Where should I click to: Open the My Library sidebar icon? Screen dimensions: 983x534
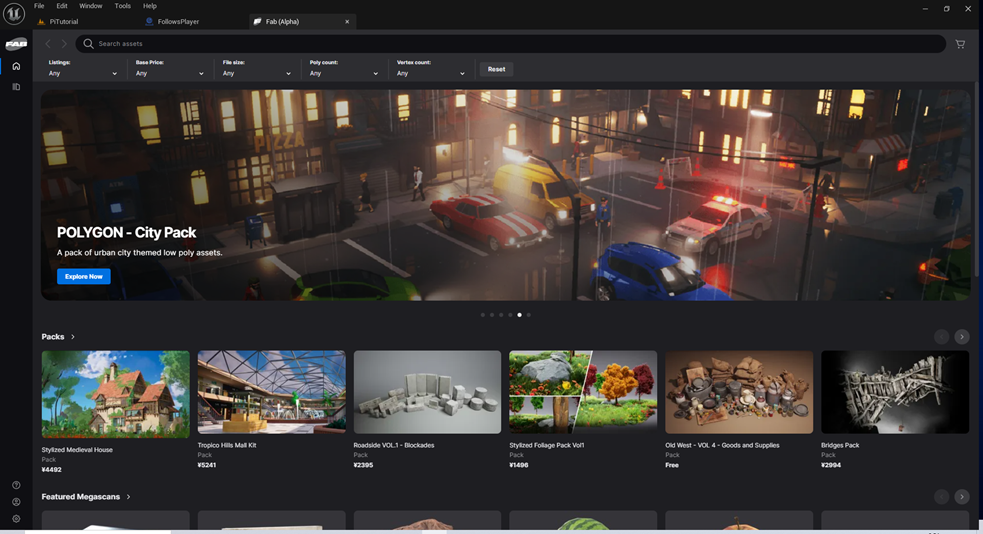pos(16,86)
